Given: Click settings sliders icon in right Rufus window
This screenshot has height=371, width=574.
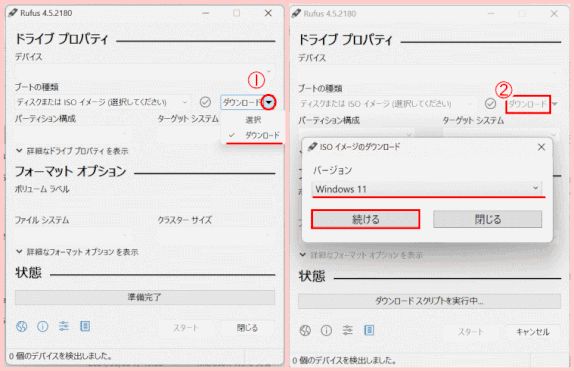Looking at the screenshot, I should point(348,330).
